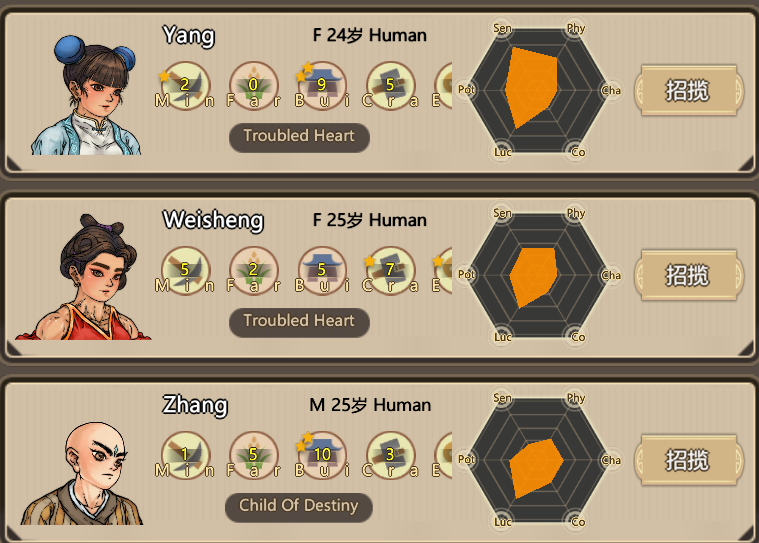This screenshot has height=543, width=759.
Task: Click the 招揽 button beside Zhang
Action: pyautogui.click(x=688, y=460)
